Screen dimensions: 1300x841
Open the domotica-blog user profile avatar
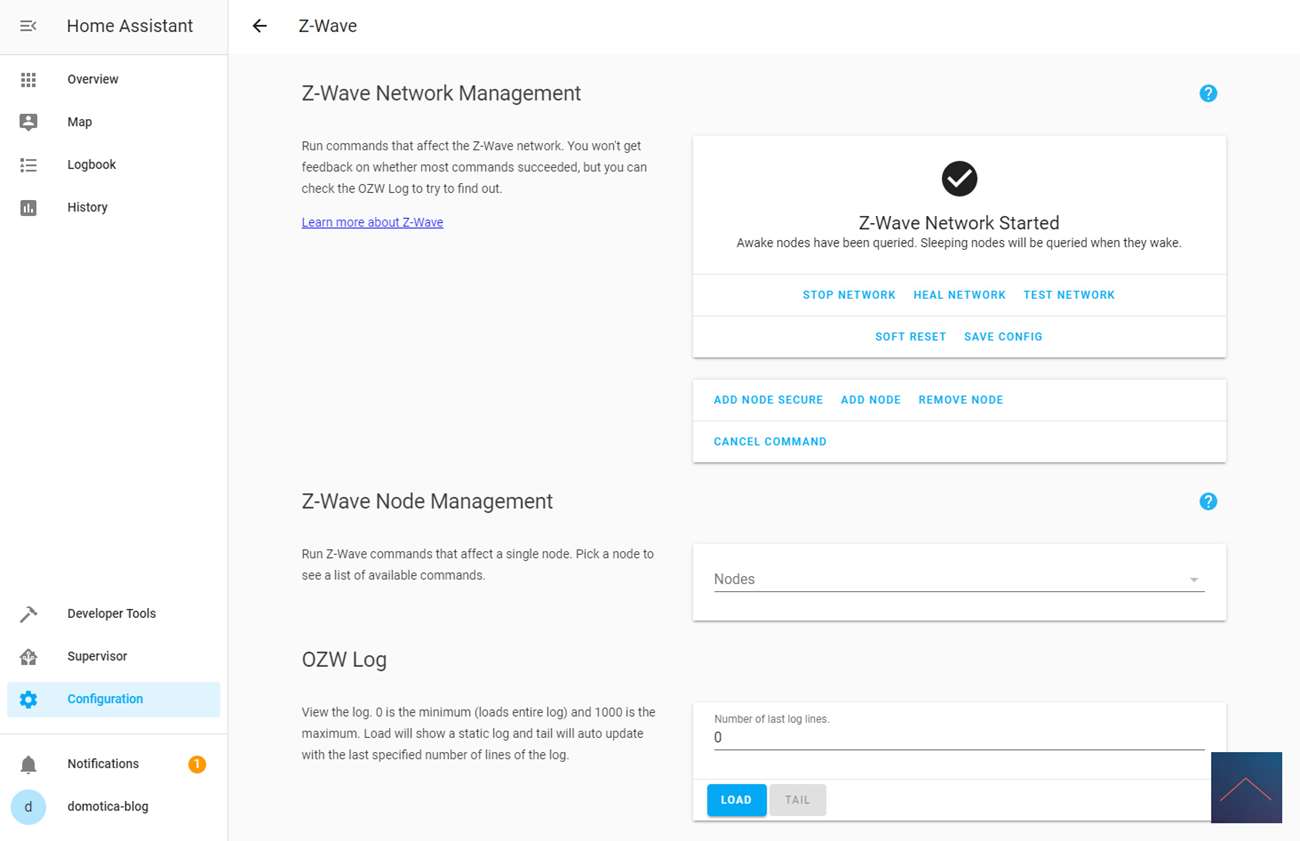click(28, 806)
